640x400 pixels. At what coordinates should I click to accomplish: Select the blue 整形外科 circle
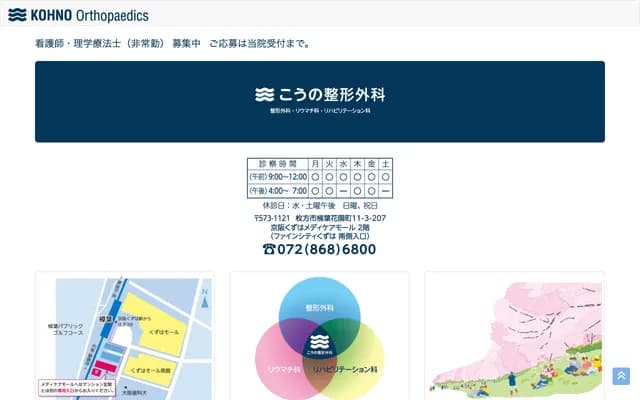[319, 305]
